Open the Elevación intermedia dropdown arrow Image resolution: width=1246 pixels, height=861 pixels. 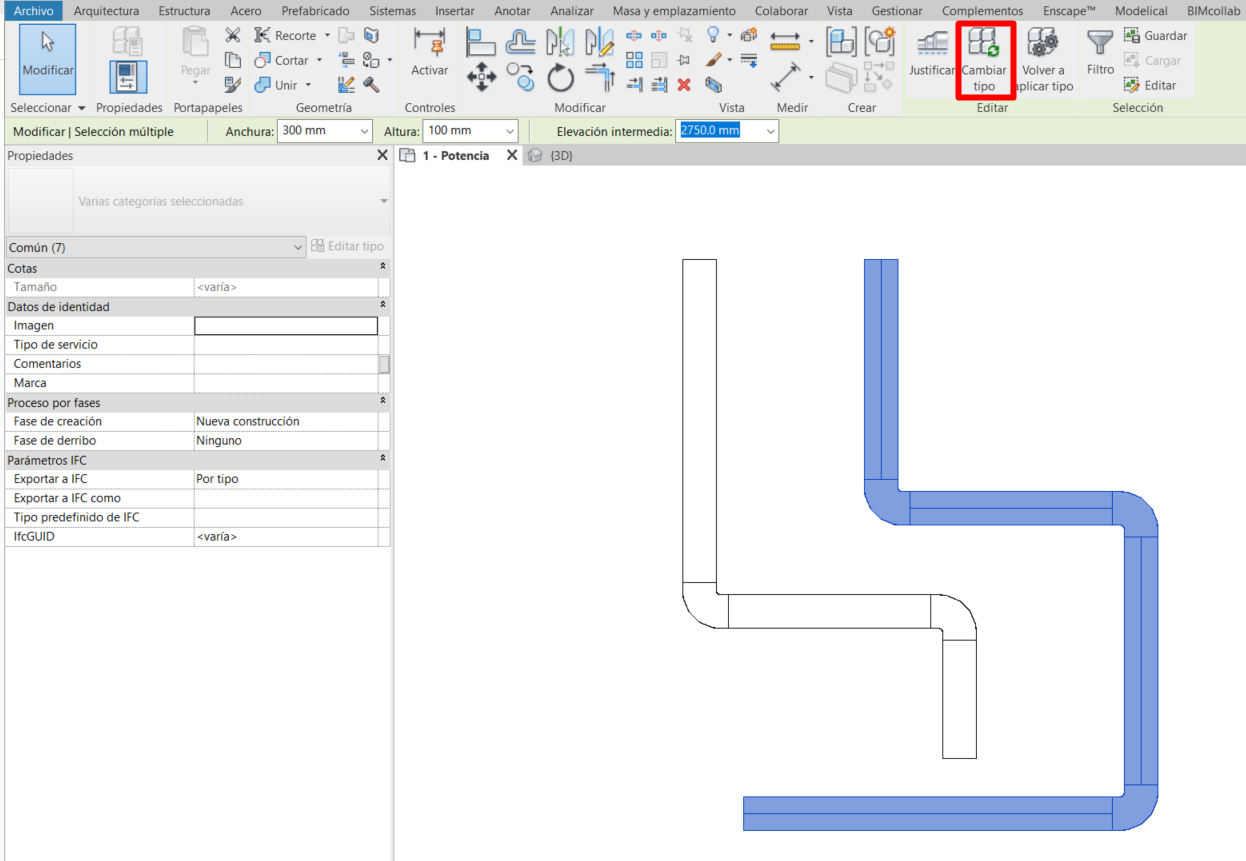(769, 131)
